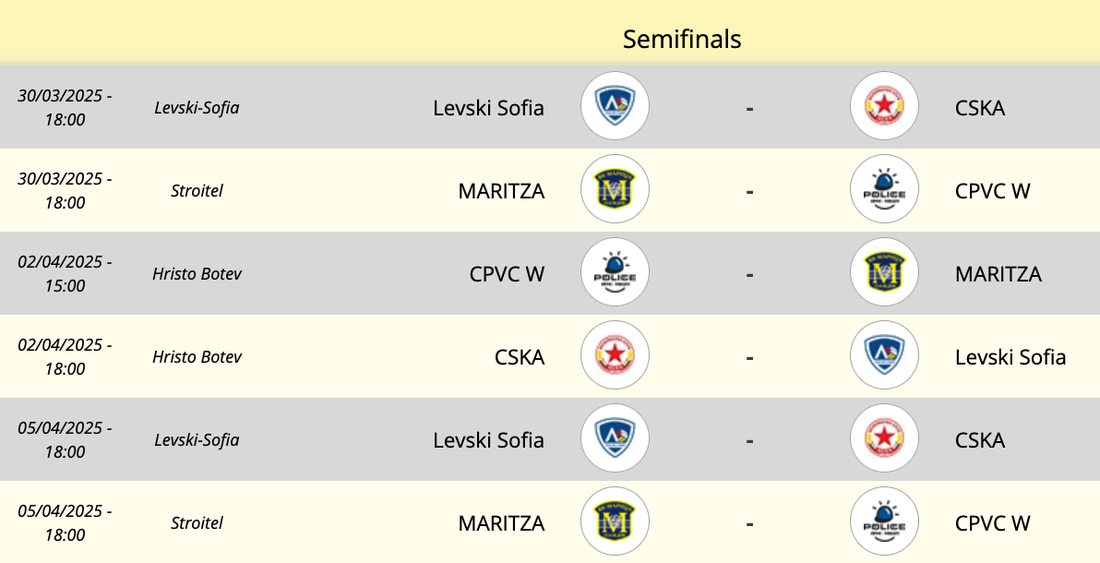Image resolution: width=1100 pixels, height=563 pixels.
Task: Open CSKA team name in 02/04 18:00 match
Action: click(519, 357)
